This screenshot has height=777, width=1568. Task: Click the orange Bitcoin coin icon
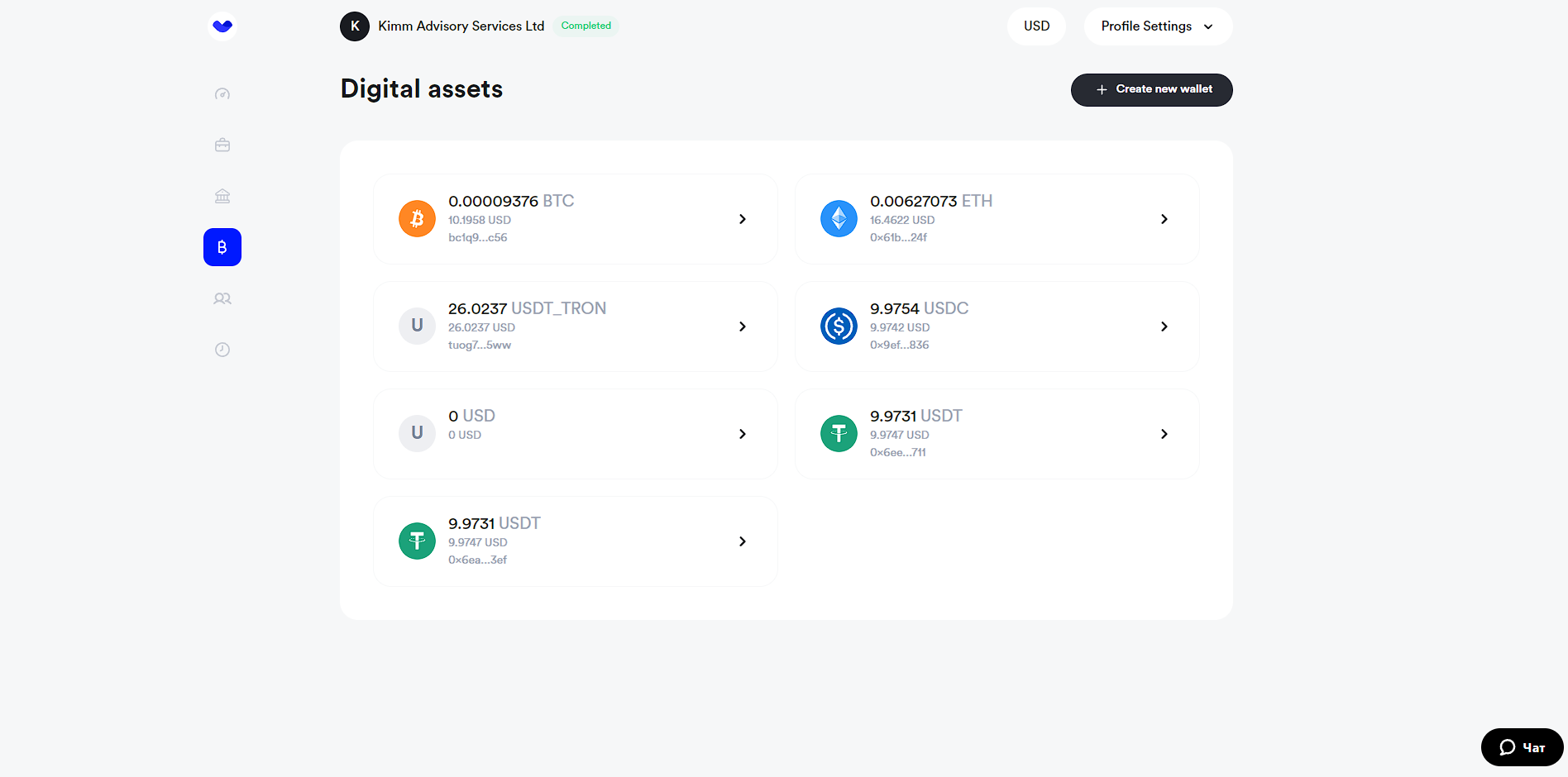(417, 219)
